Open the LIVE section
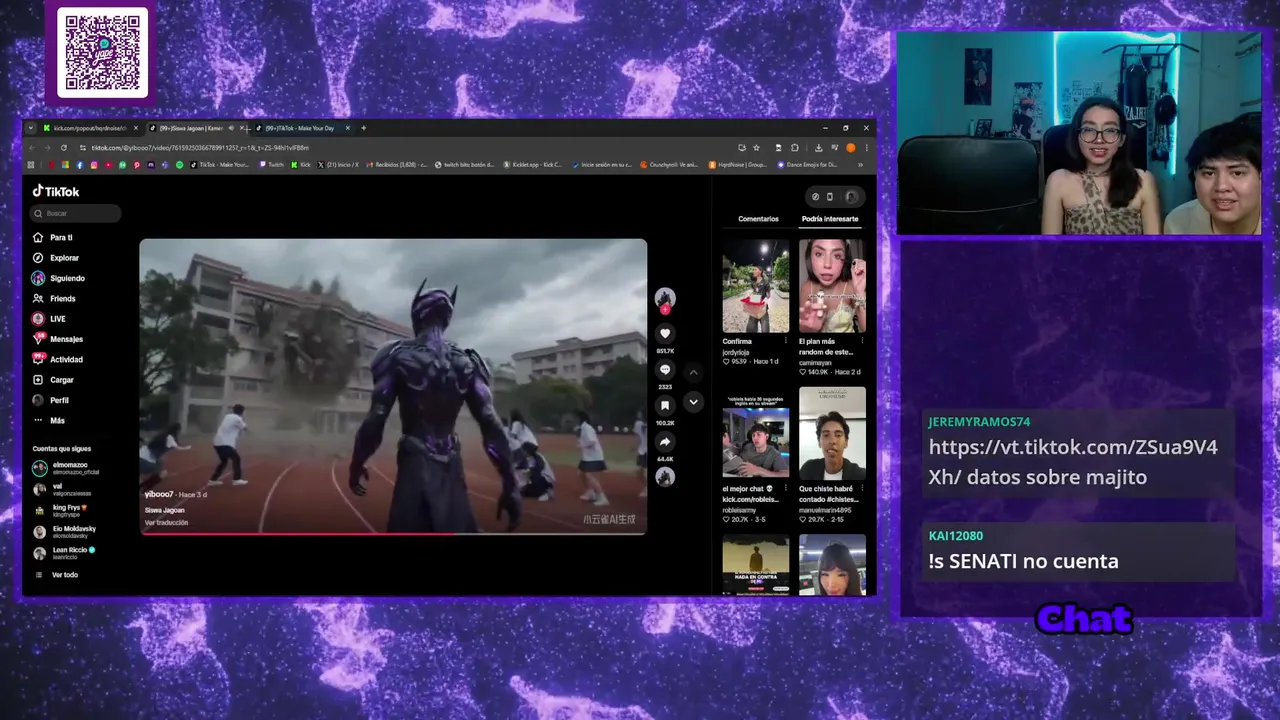 coord(49,319)
